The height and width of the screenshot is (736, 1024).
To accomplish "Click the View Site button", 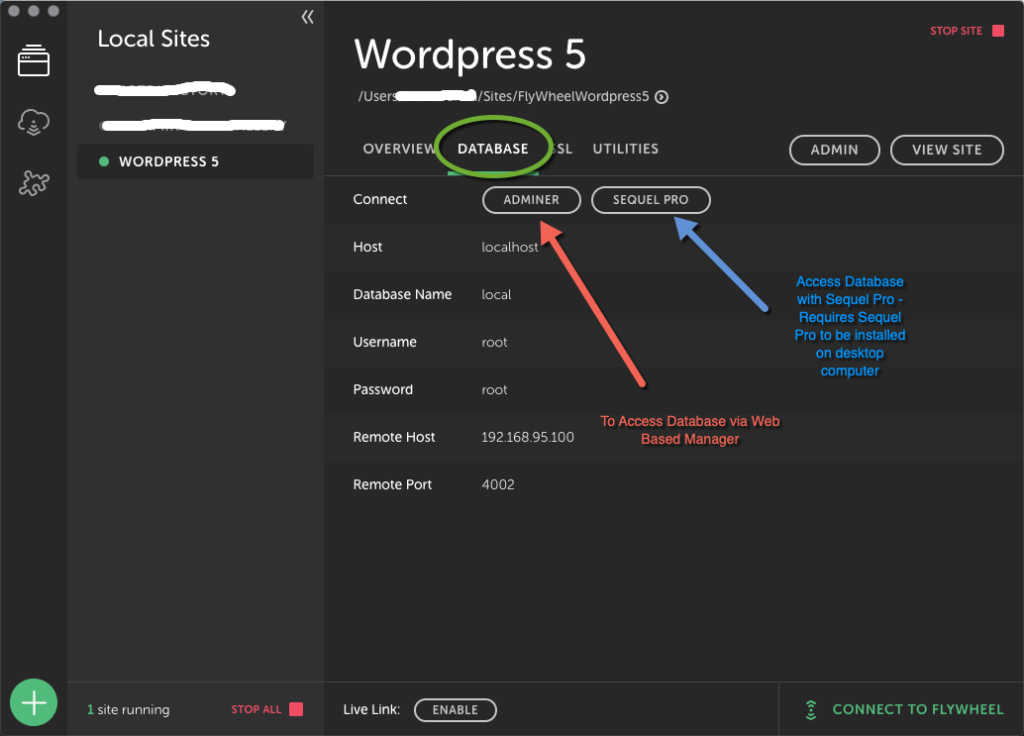I will 947,150.
